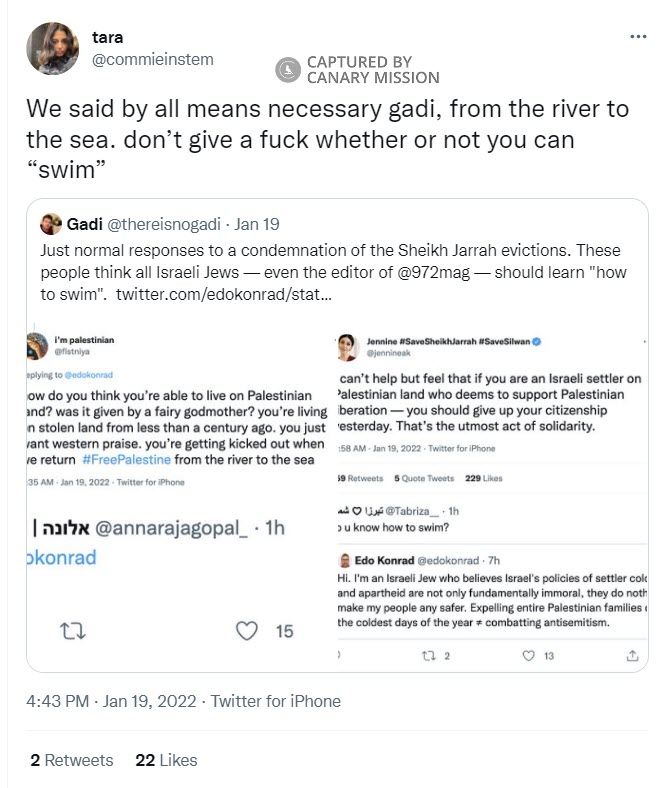The width and height of the screenshot is (665, 788).
Task: Open the @commieinstem profile handle
Action: 152,60
